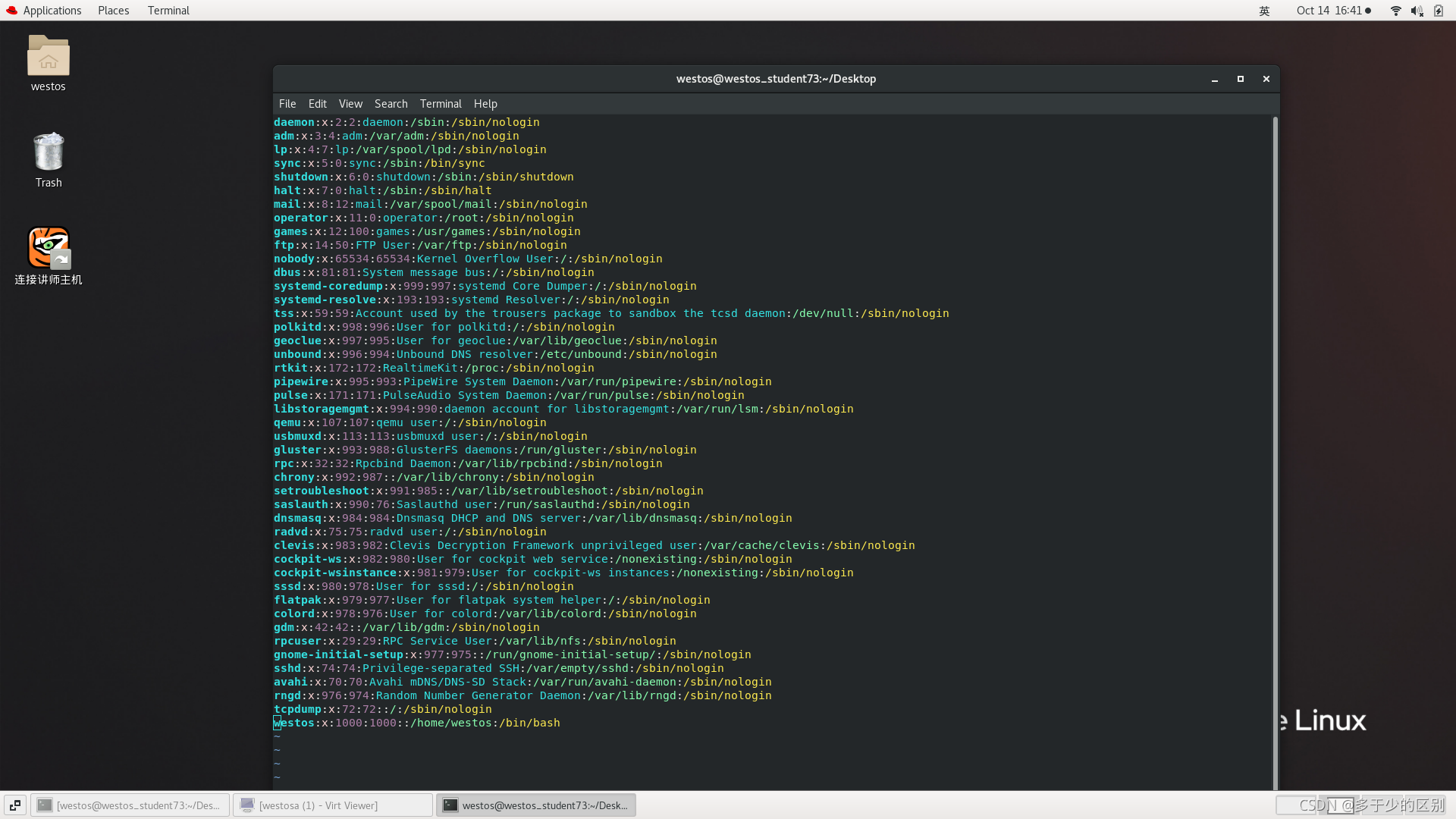This screenshot has height=819, width=1456.
Task: Open the terminal Search menu
Action: pyautogui.click(x=391, y=104)
